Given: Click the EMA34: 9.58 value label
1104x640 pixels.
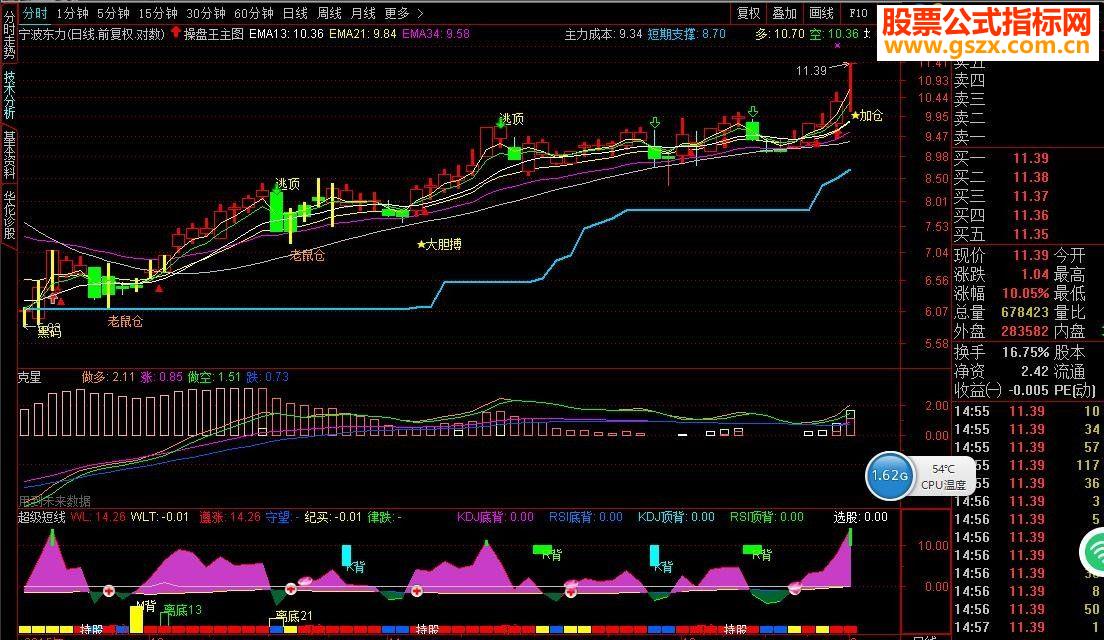Looking at the screenshot, I should click(x=436, y=33).
